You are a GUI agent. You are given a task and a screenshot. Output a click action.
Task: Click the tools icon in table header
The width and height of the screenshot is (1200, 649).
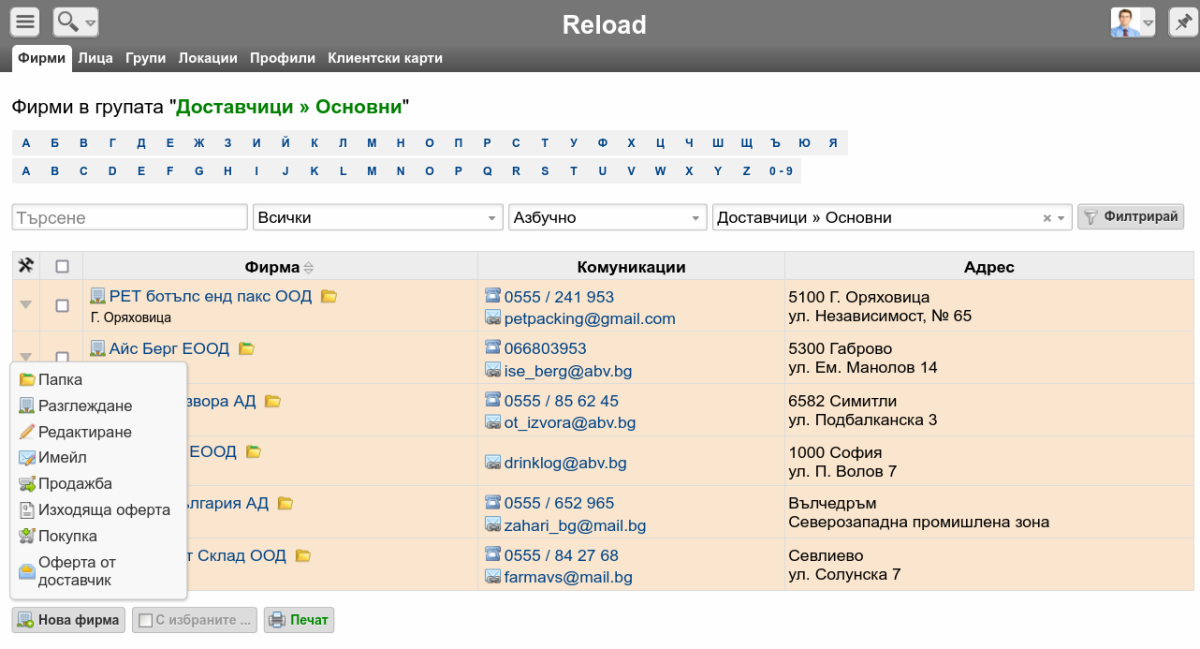(26, 266)
